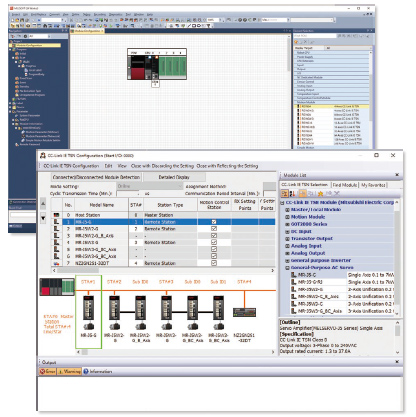Close the Output panel
Viewport: 416px width, 417px height.
(x=397, y=362)
